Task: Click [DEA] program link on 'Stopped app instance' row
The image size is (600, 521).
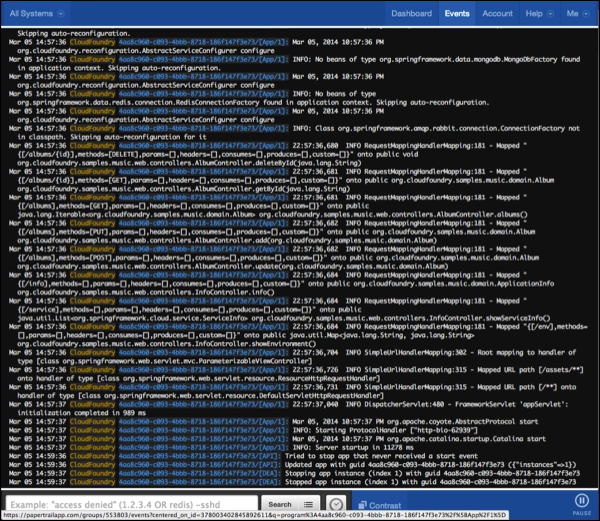Action: coord(199,482)
